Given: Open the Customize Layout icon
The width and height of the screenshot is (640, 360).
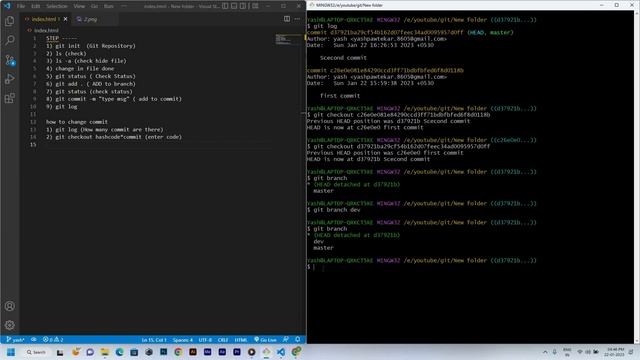Looking at the screenshot, I should (x=255, y=6).
